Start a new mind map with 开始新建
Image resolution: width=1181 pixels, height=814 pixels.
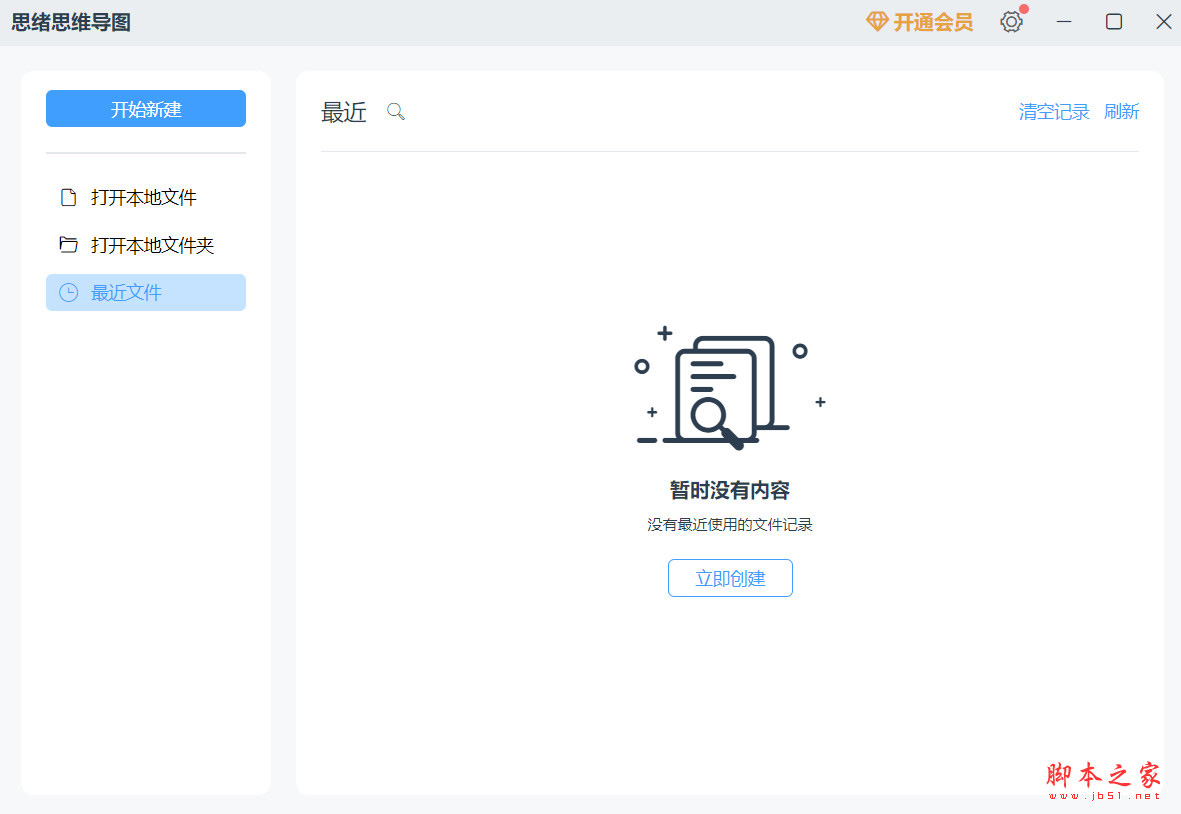click(145, 108)
